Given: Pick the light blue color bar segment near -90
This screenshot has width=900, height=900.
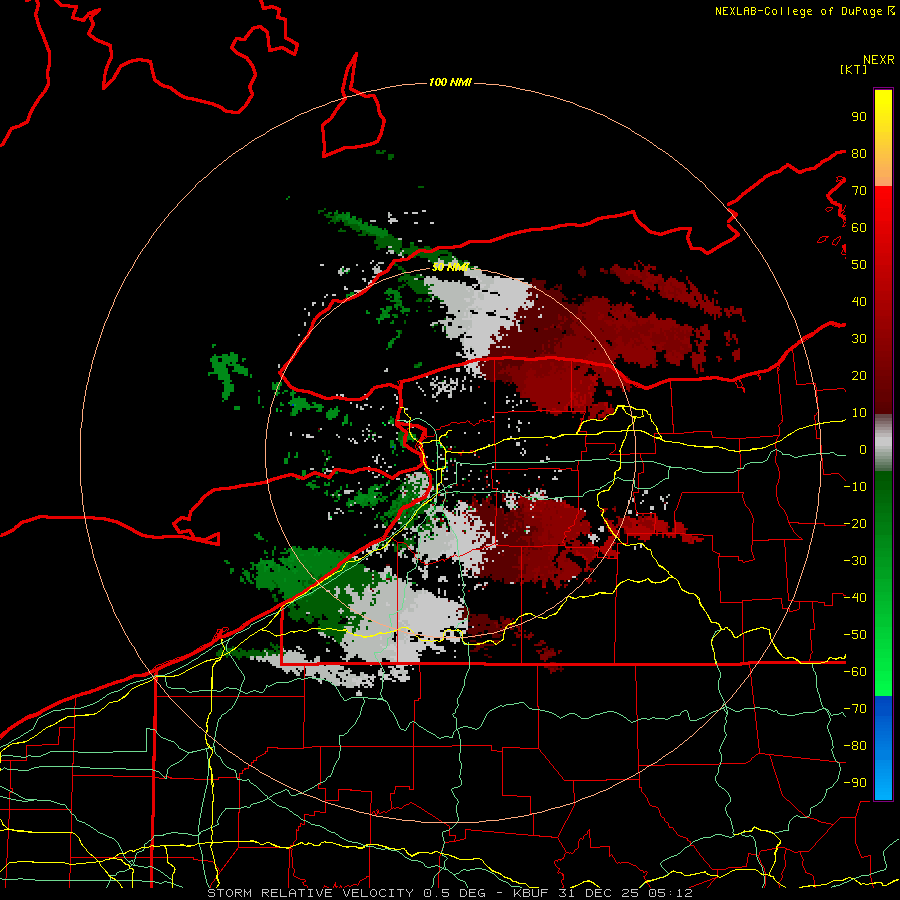Looking at the screenshot, I should tap(883, 783).
